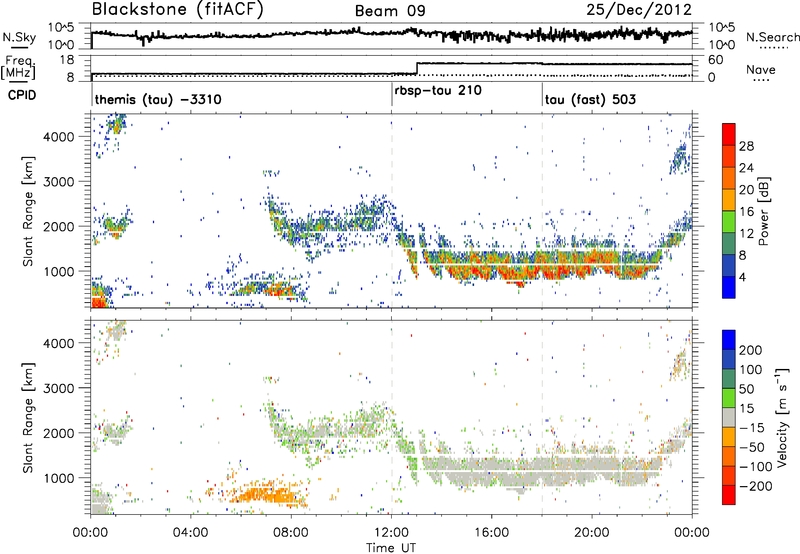
Task: Click the date '25/Dec/2012'
Action: (x=639, y=10)
